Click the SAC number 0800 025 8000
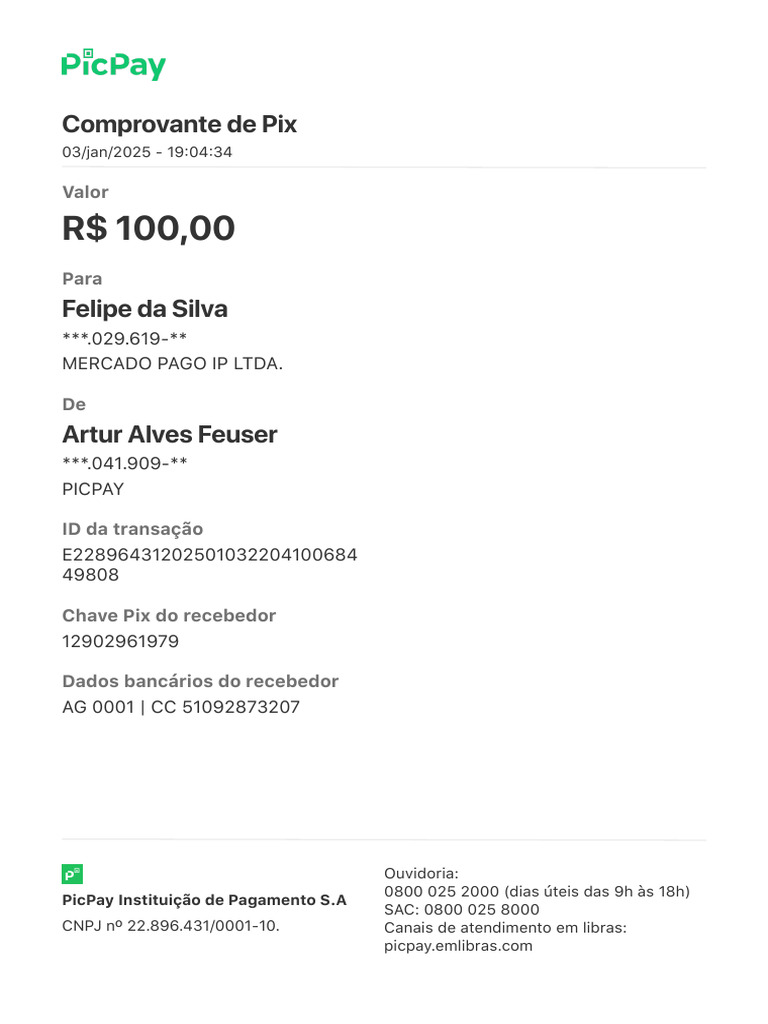 click(481, 910)
